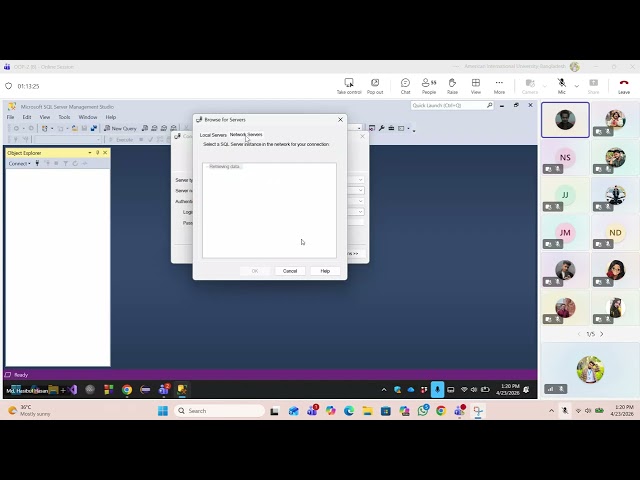Screen dimensions: 640x480
Task: Pop out the shared screen
Action: [x=375, y=86]
